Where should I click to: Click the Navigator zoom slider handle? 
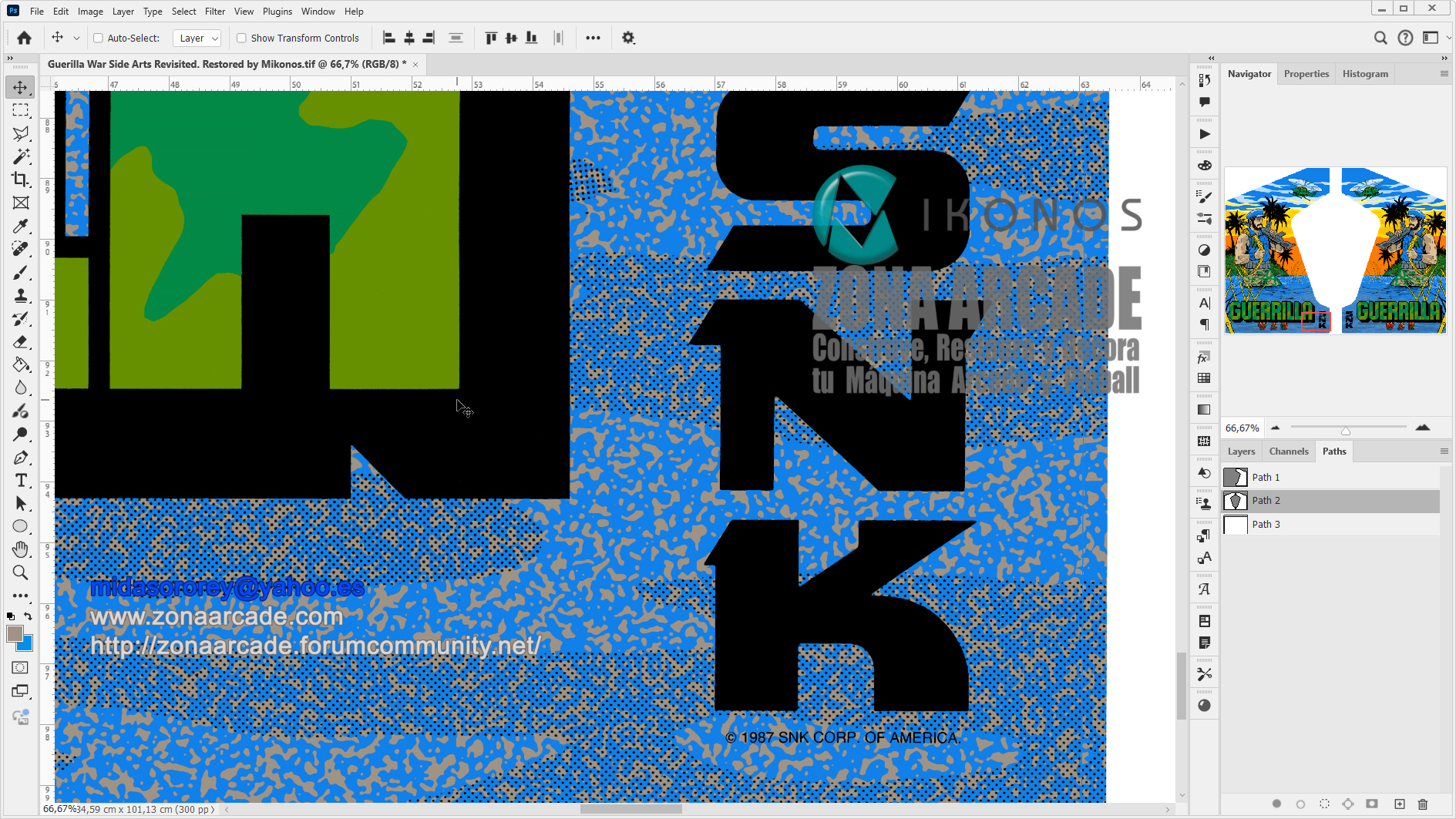point(1346,430)
